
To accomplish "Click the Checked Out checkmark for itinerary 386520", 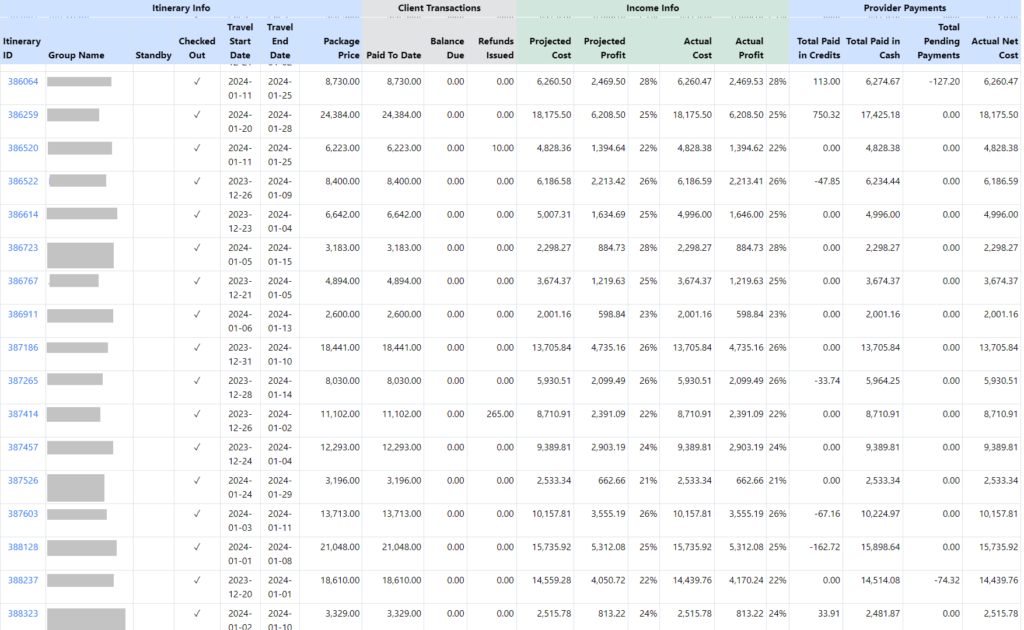I will pyautogui.click(x=197, y=148).
